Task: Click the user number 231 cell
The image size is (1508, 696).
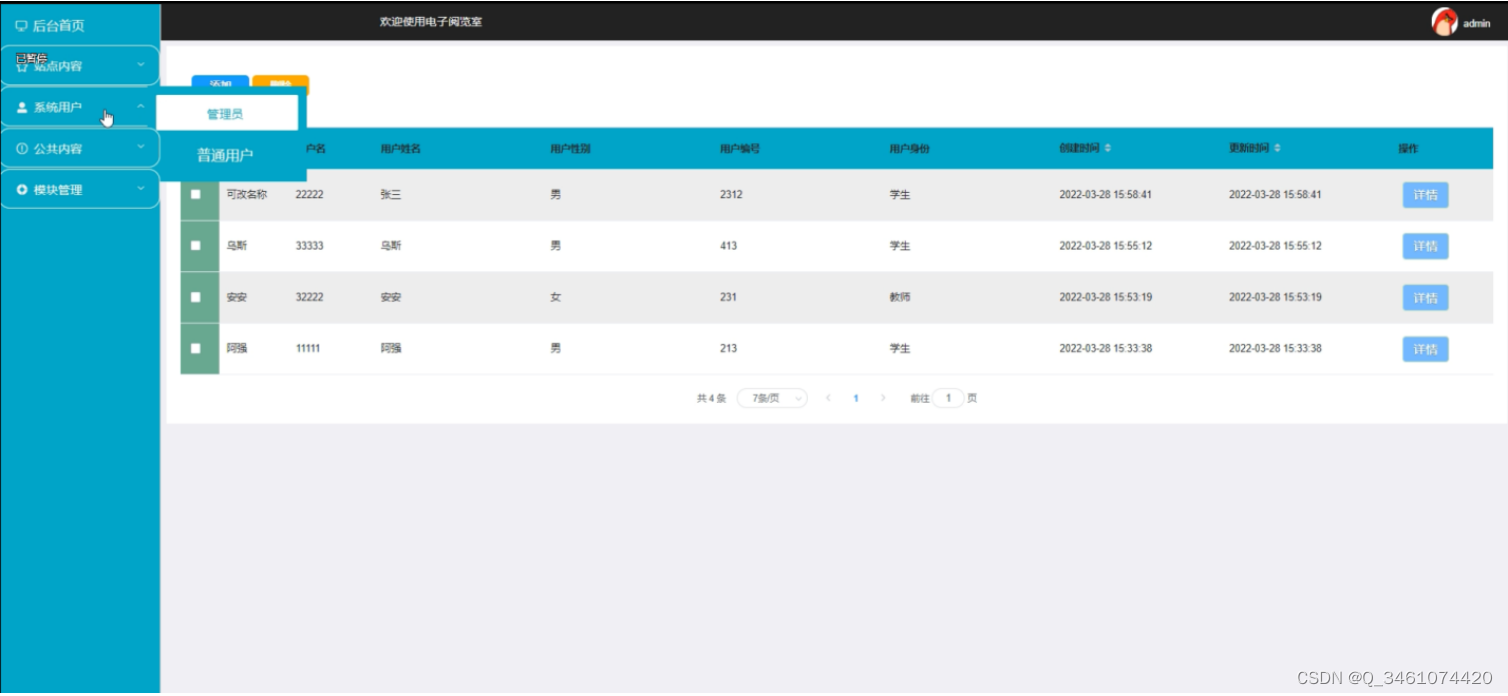Action: tap(728, 297)
